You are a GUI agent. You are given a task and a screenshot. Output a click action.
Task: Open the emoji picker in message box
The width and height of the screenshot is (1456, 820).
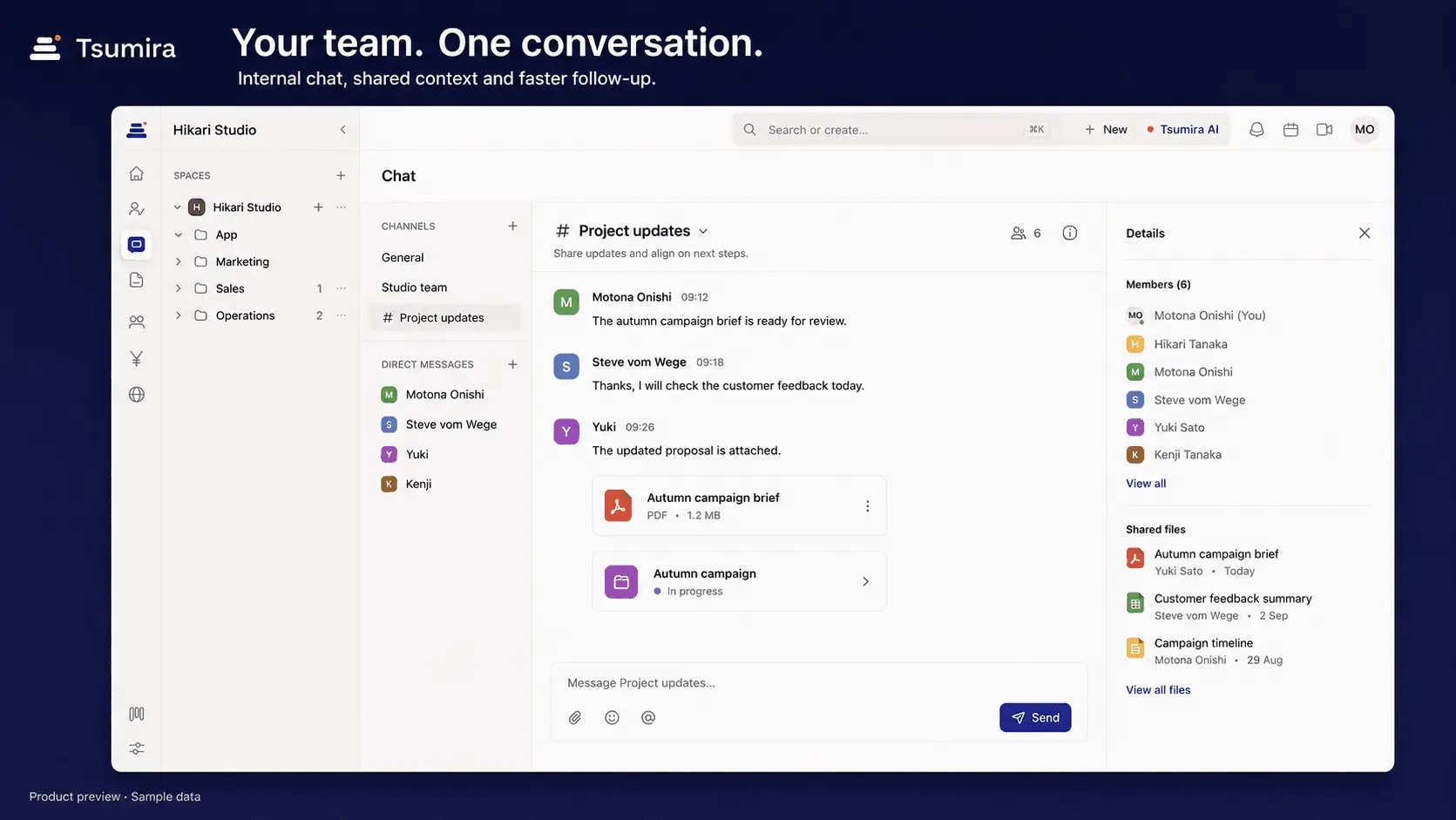(x=612, y=717)
